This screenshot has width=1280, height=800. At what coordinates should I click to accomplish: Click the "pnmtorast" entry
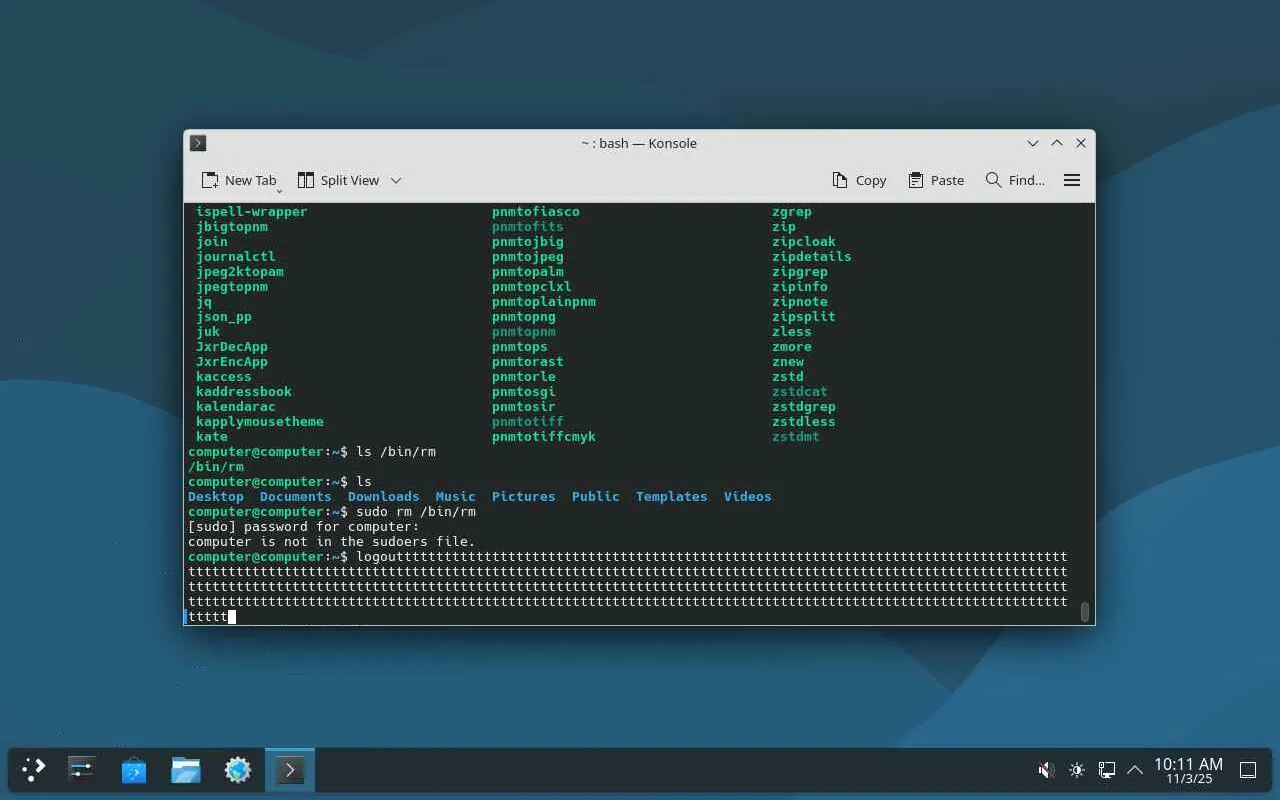(528, 362)
